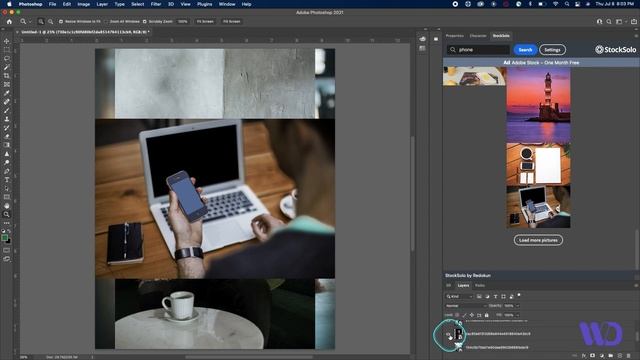The height and width of the screenshot is (360, 640).
Task: Click the Add layer style fx icon
Action: (584, 356)
